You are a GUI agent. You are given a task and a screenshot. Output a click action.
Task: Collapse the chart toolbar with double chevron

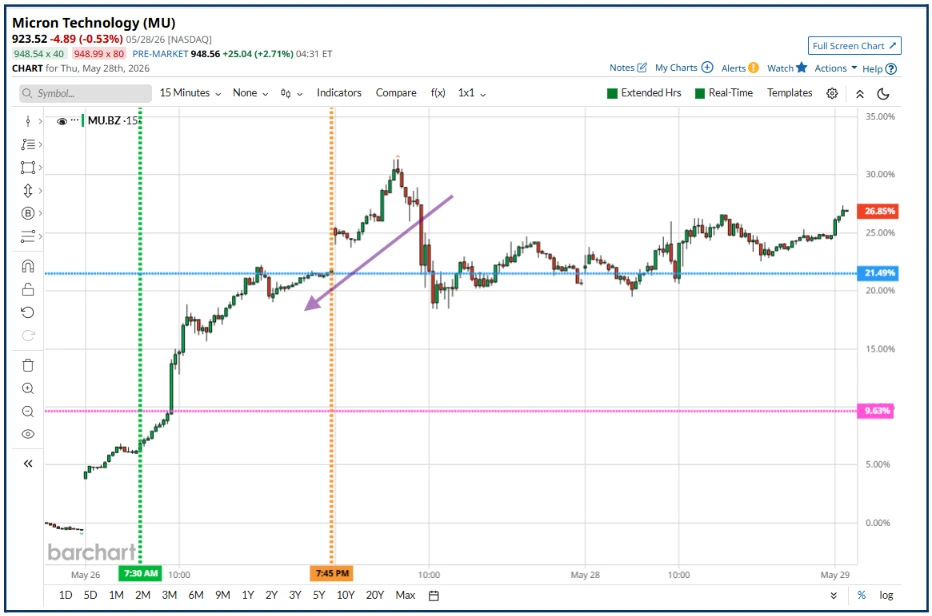(x=859, y=94)
